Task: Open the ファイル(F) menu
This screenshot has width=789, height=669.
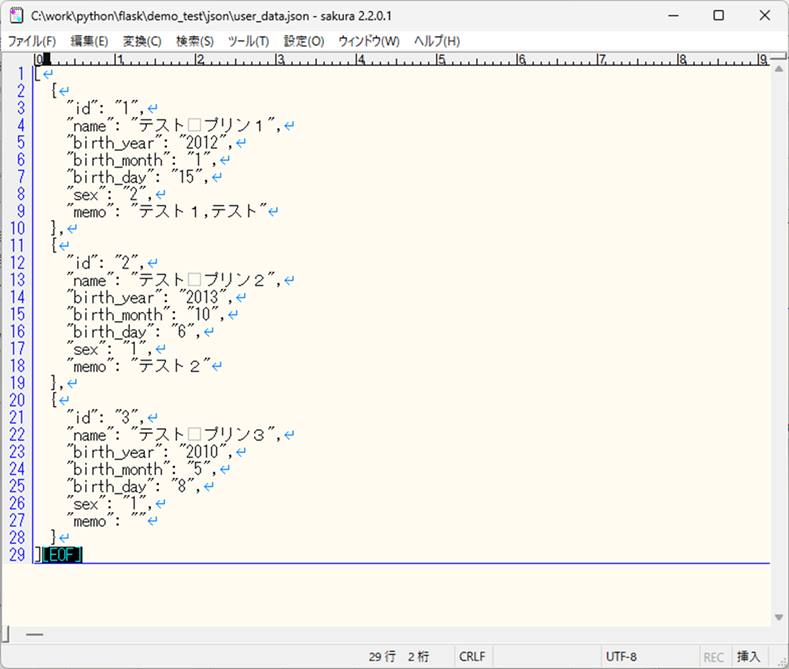Action: tap(32, 41)
